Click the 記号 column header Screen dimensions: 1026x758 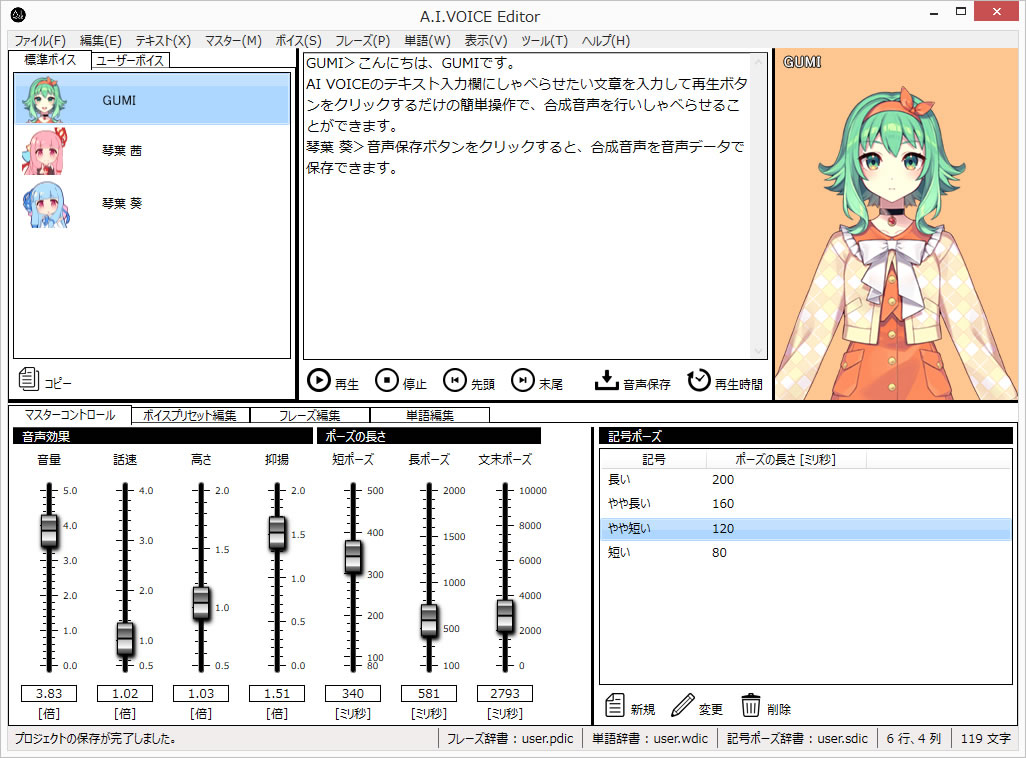(x=653, y=460)
